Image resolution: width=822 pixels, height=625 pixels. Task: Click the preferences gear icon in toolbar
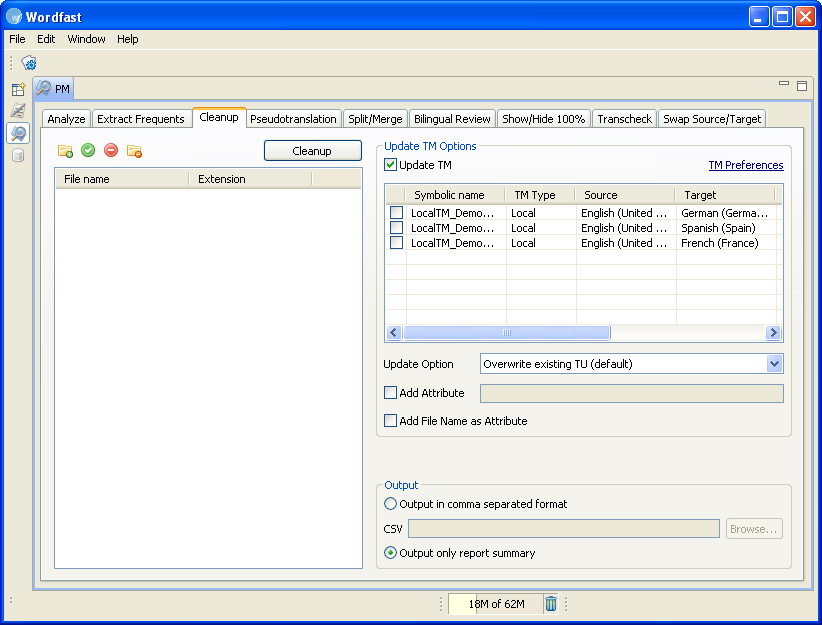(x=29, y=63)
